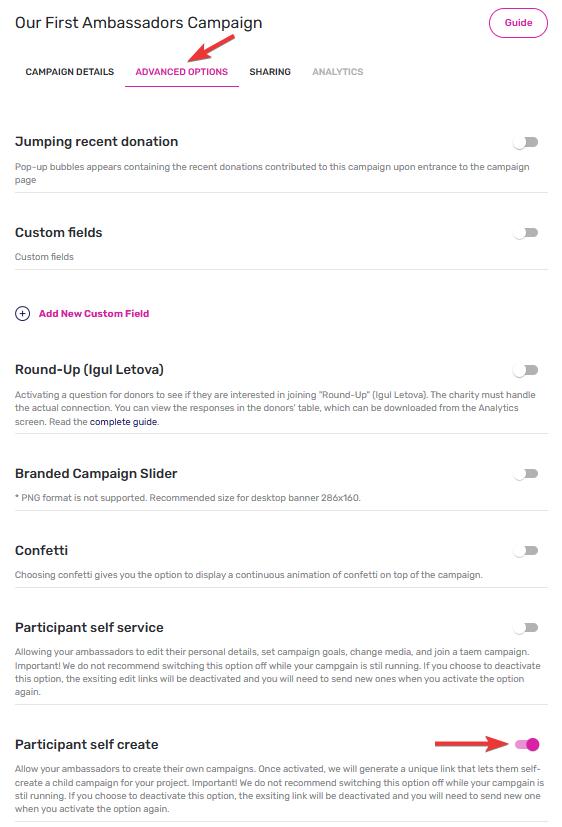Open the Analytics tab

click(337, 72)
